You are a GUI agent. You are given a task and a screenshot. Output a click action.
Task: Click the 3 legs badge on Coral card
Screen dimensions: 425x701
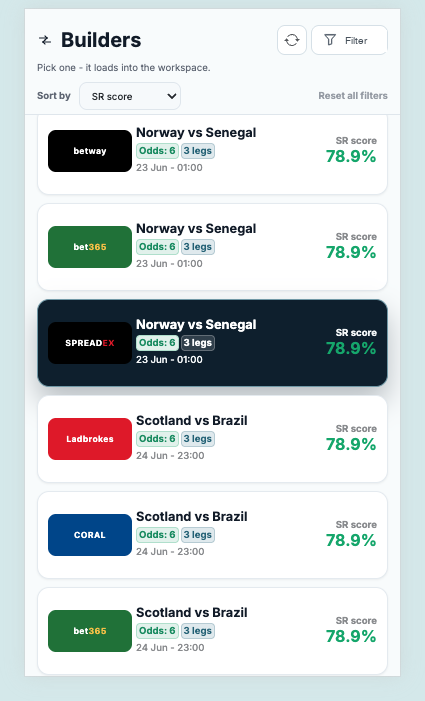[x=198, y=535]
